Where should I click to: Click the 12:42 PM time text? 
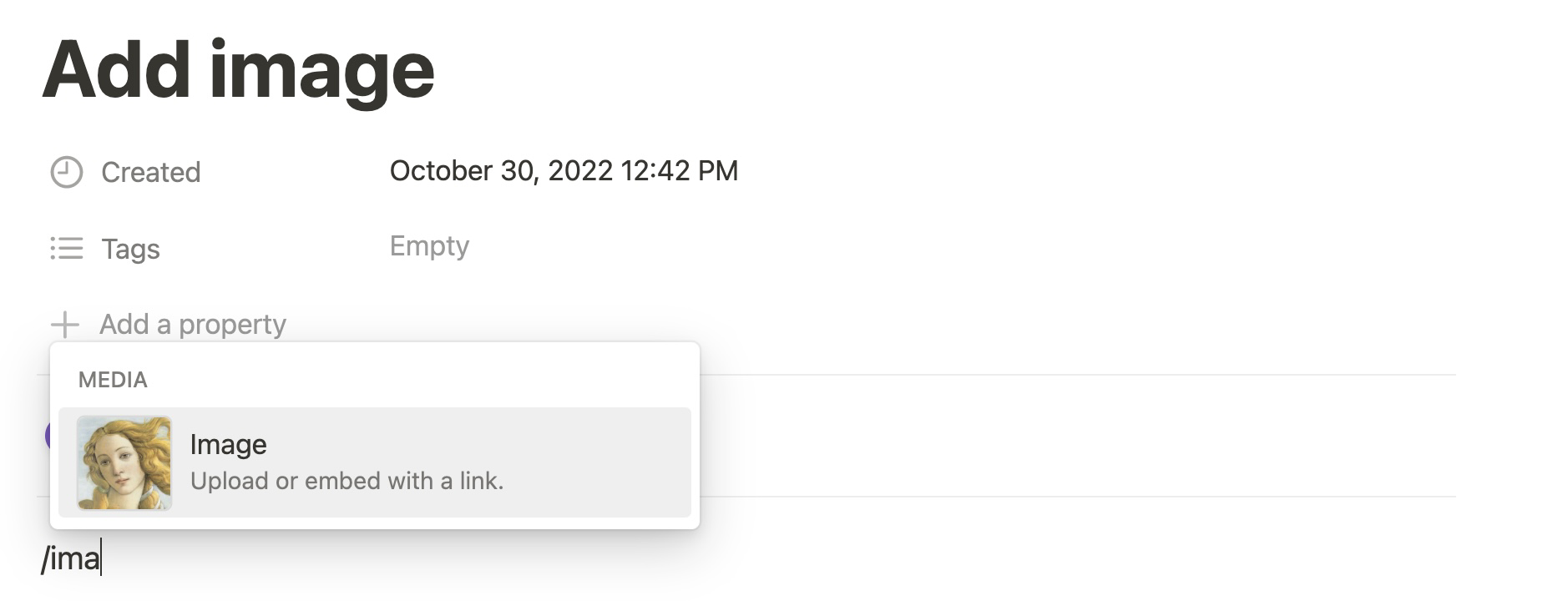(680, 171)
